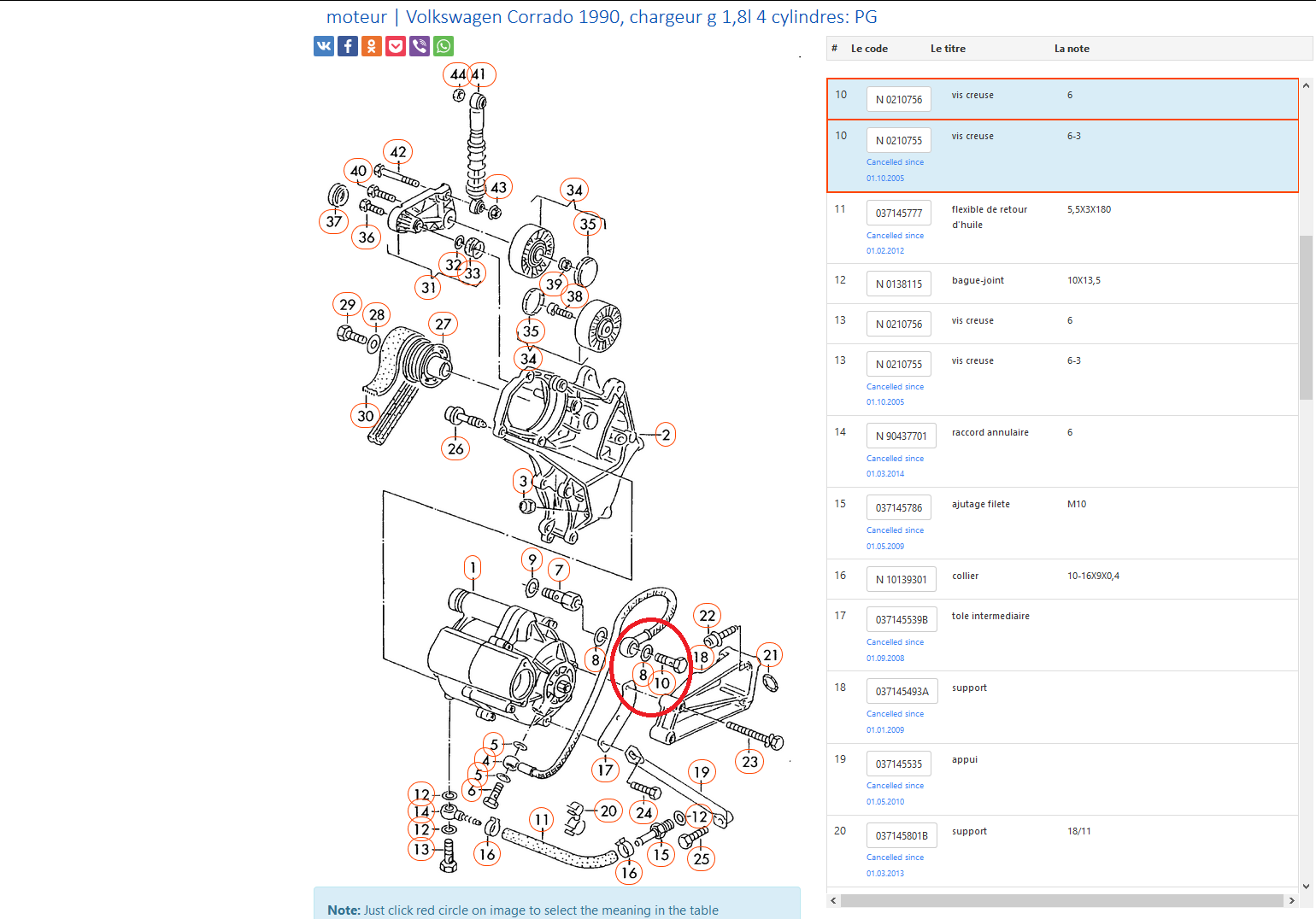Share page on Facebook
The image size is (1316, 919).
coord(348,46)
